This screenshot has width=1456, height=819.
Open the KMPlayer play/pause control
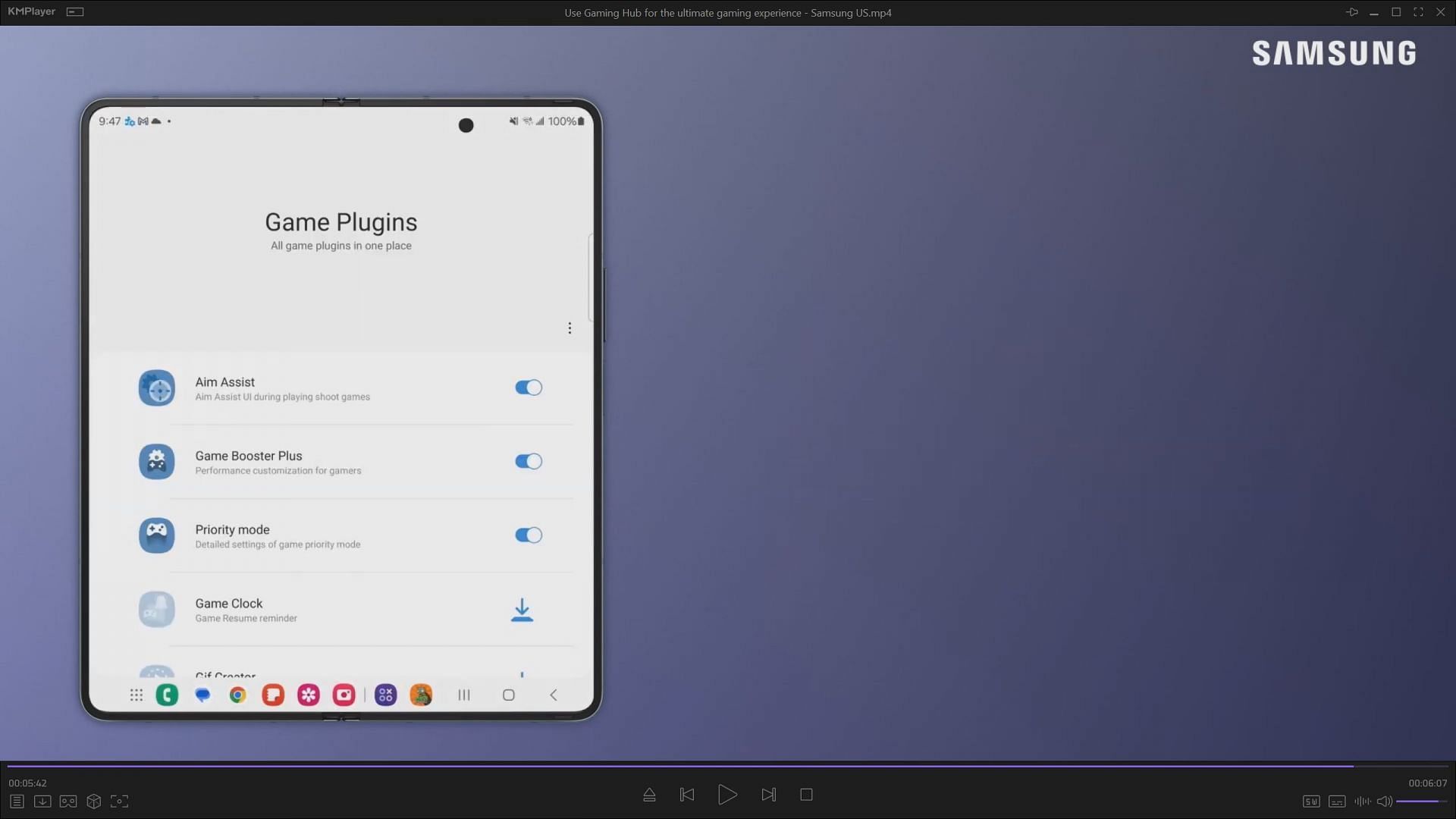(x=727, y=794)
